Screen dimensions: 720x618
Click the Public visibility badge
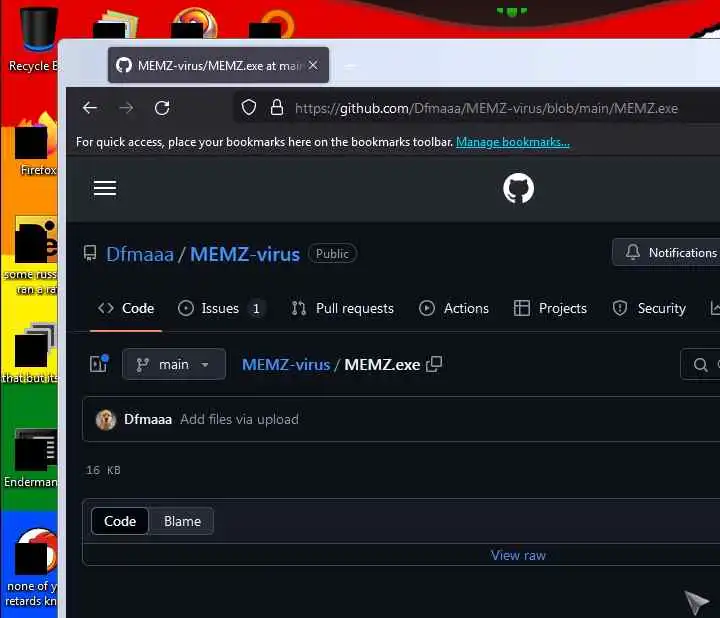coord(332,253)
